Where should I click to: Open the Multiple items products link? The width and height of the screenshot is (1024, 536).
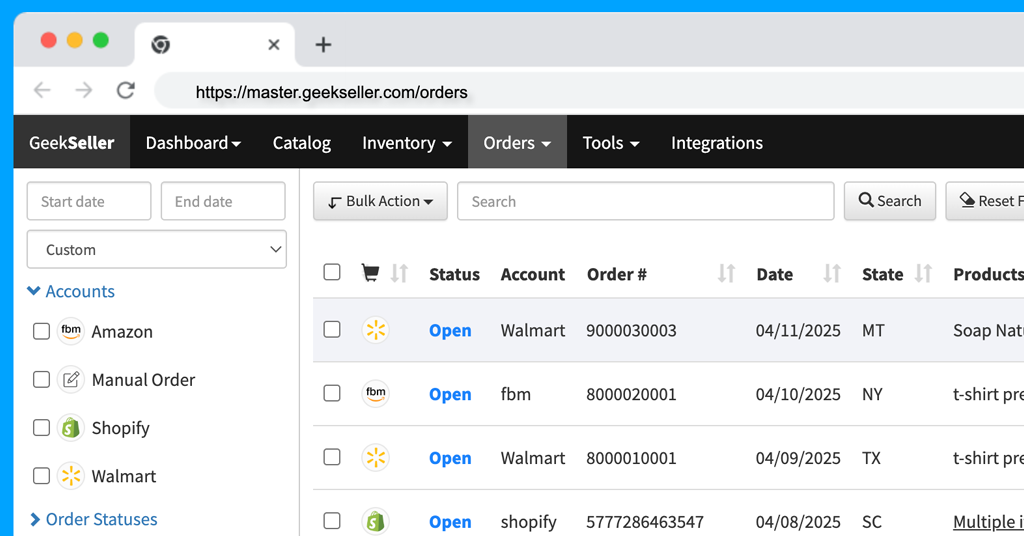point(988,522)
